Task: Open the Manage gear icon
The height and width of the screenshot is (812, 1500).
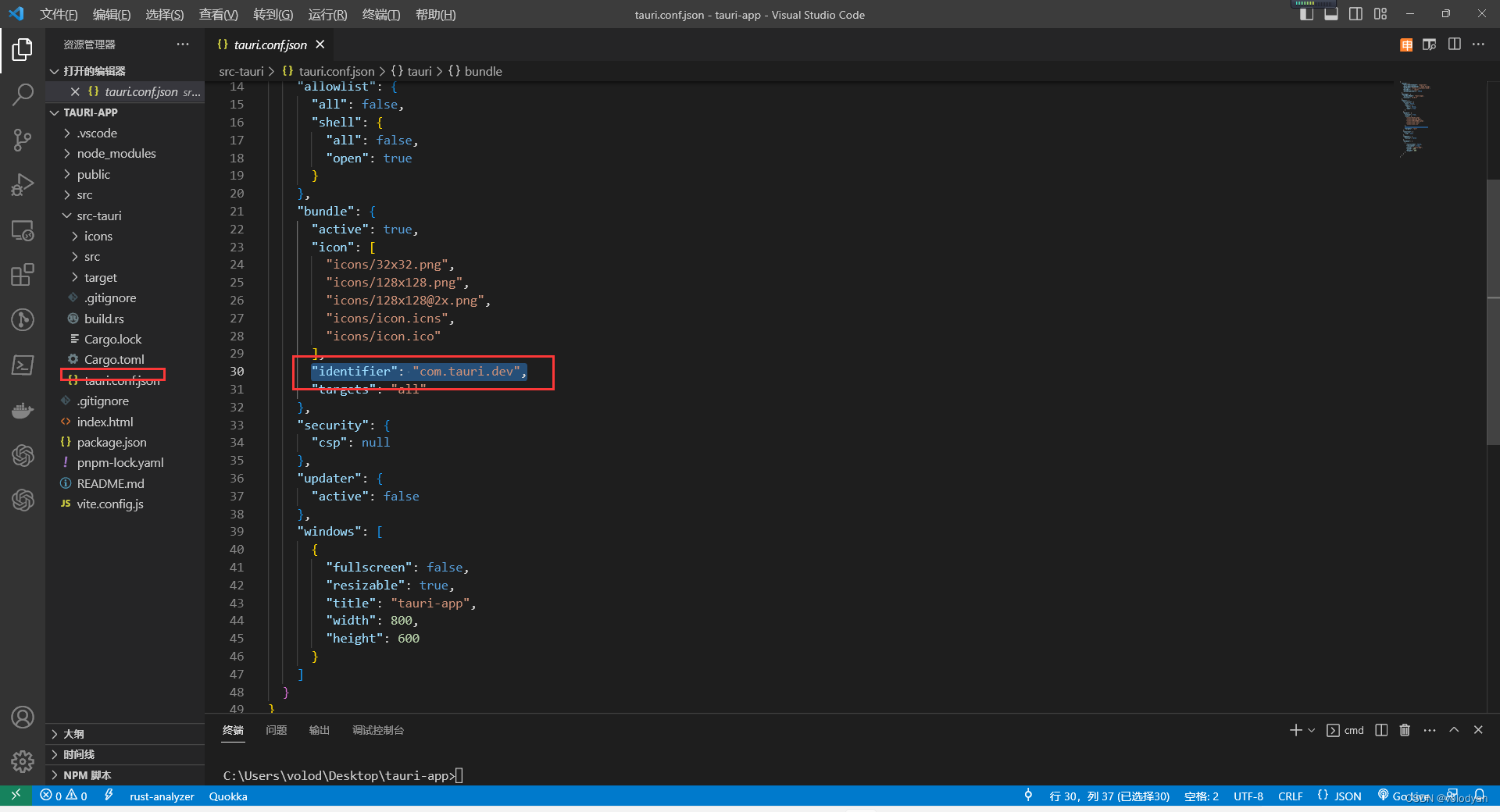Action: [x=23, y=761]
